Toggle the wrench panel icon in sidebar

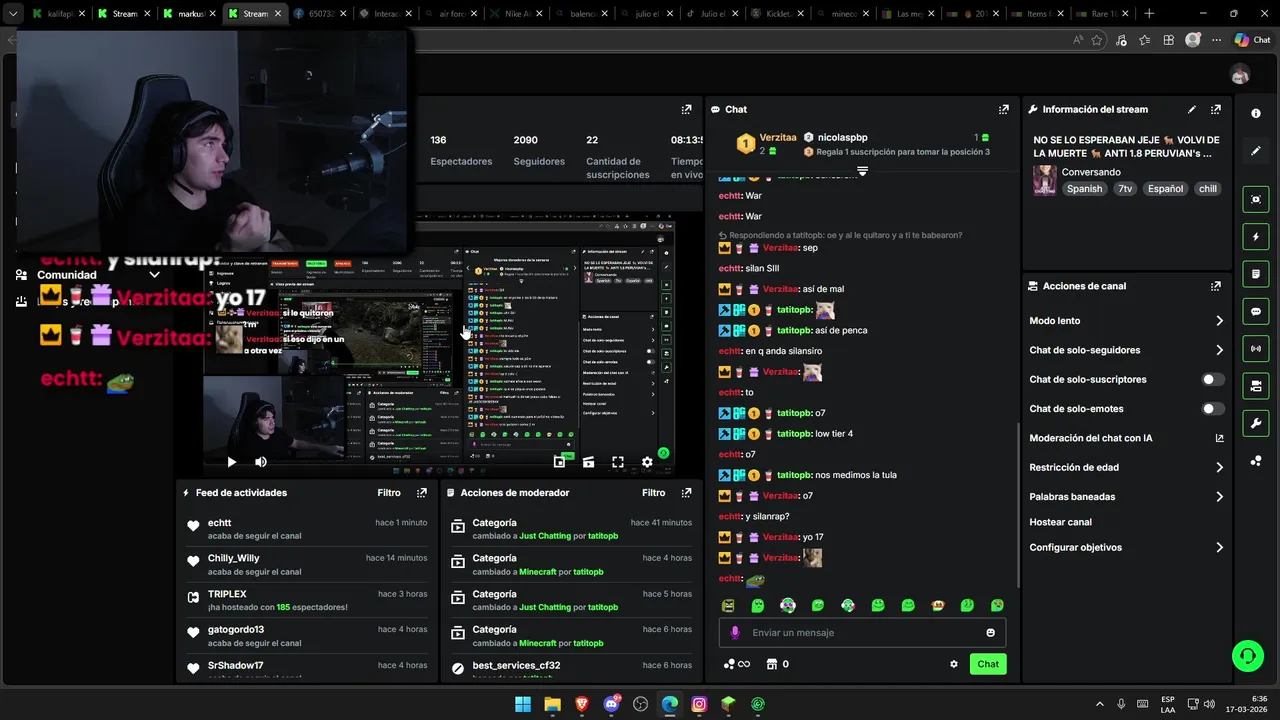pos(1256,423)
